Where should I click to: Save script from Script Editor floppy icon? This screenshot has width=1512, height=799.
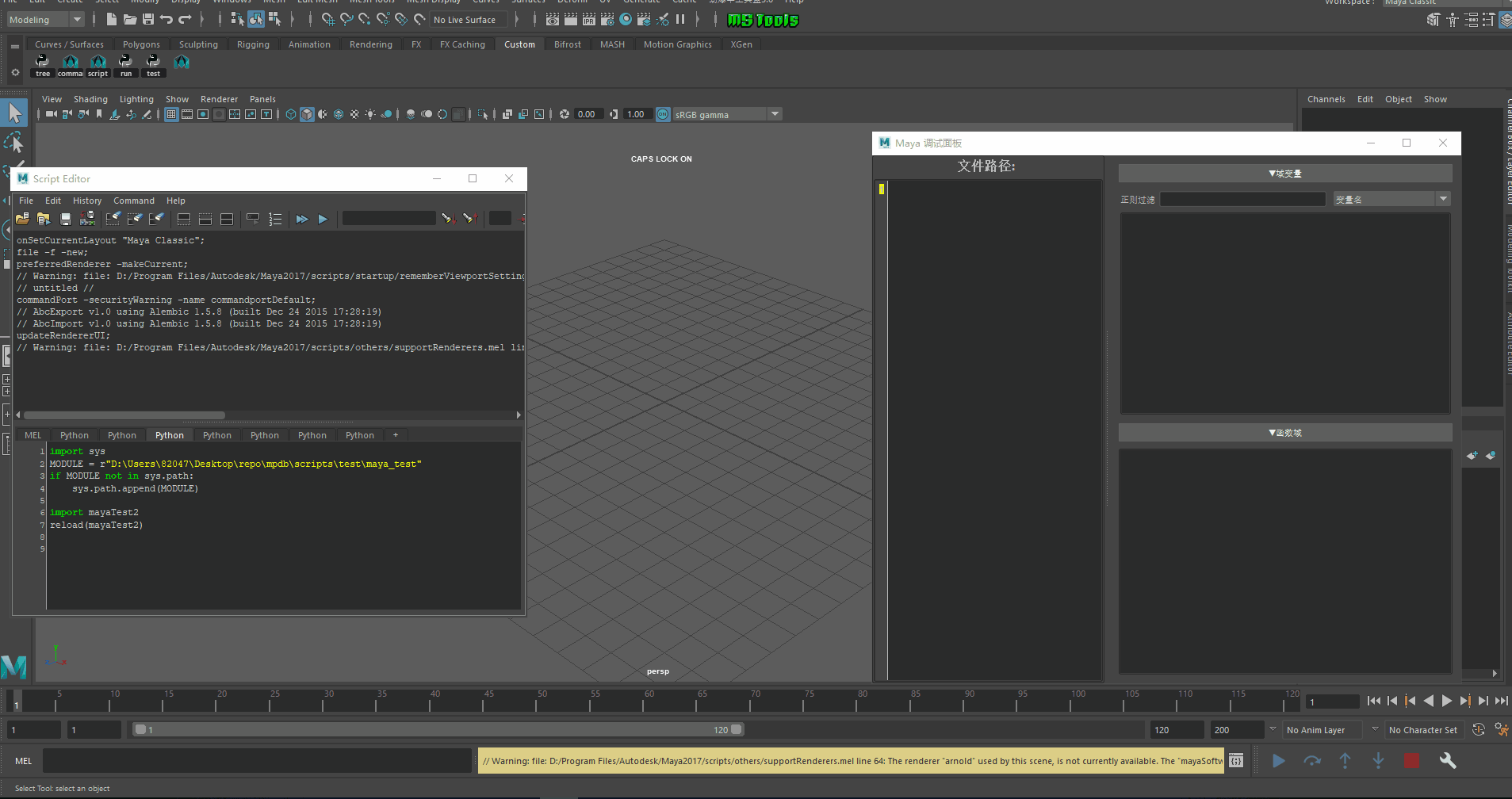click(x=66, y=218)
